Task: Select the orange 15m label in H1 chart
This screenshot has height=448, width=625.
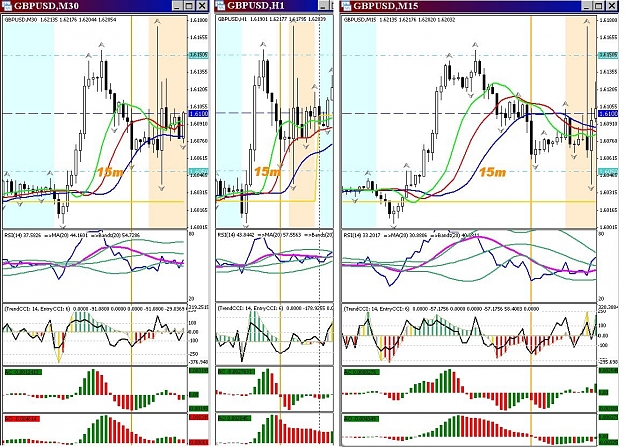Action: tap(267, 172)
